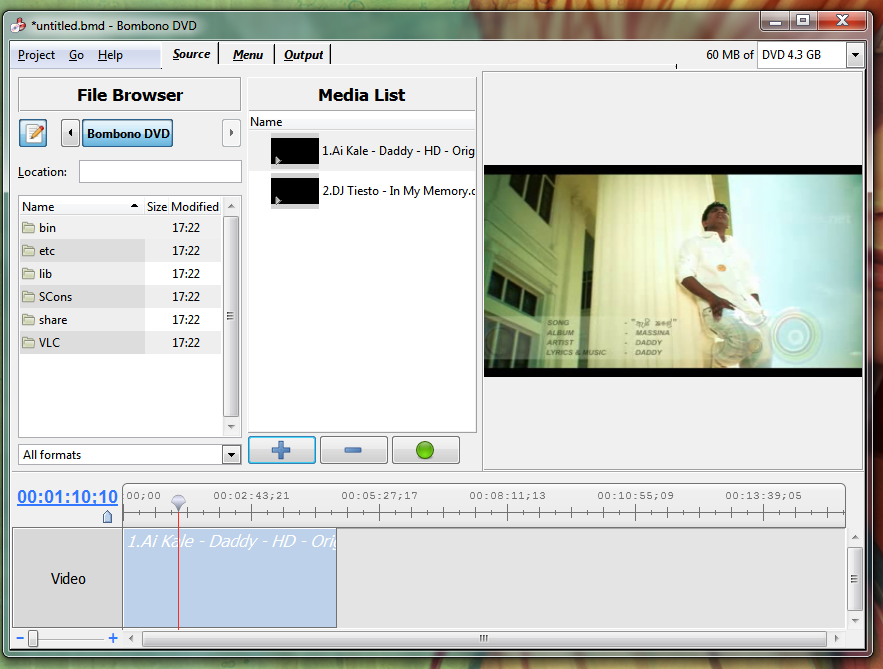
Task: Click the blue plus add media button
Action: pyautogui.click(x=282, y=450)
